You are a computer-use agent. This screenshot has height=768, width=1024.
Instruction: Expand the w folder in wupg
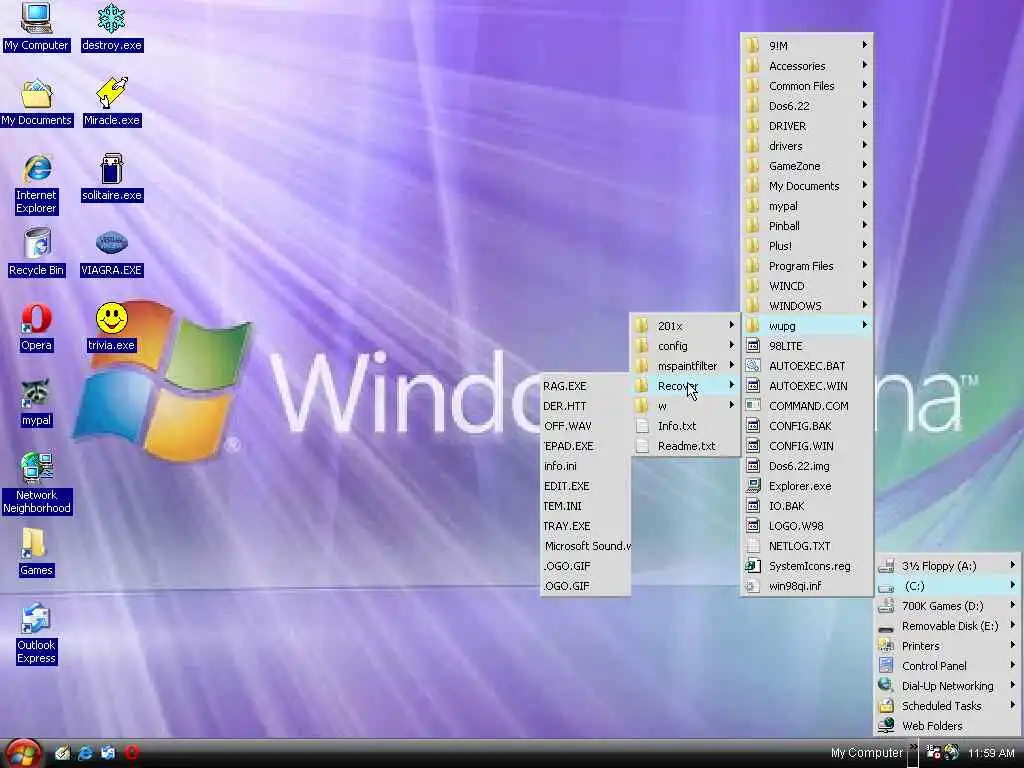685,406
